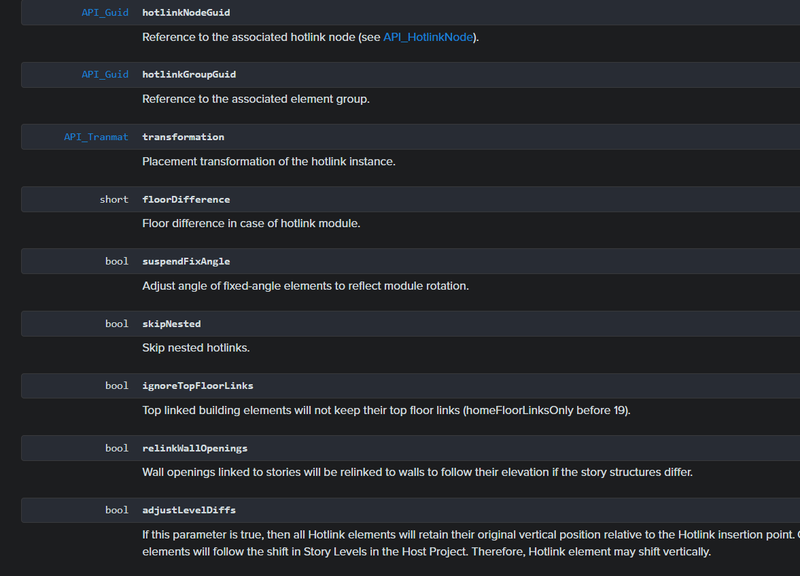Click the bool type beside adjustLevelDiffs

click(117, 510)
